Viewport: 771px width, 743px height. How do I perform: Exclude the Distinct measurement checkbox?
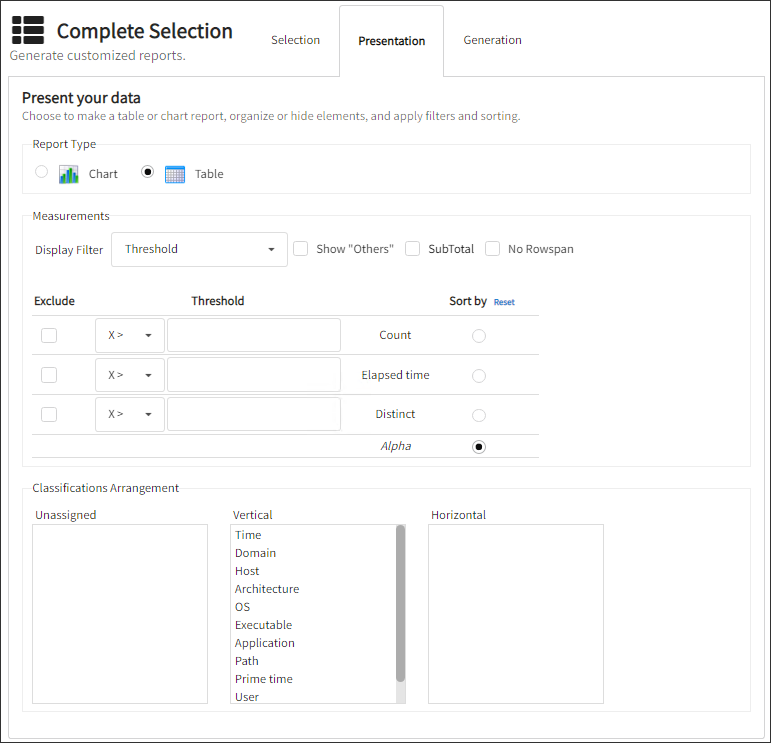(x=49, y=415)
